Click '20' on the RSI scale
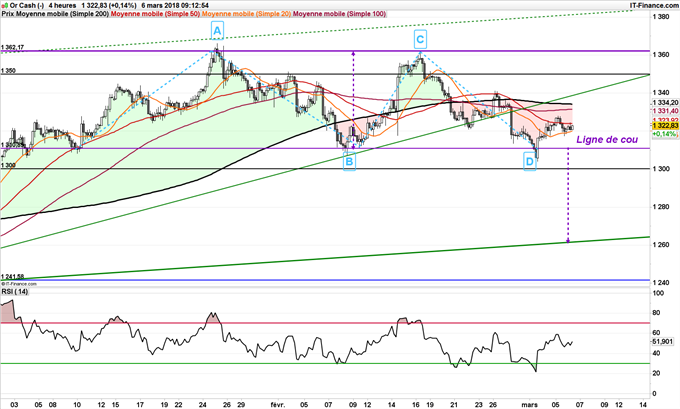Screen dimensions: 680x409 coord(656,373)
